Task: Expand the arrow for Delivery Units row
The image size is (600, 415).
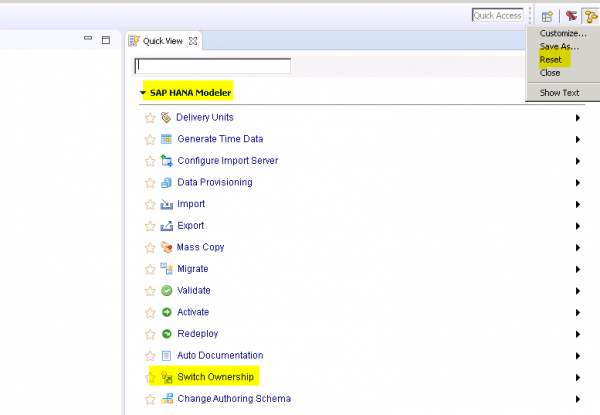Action: tap(578, 118)
